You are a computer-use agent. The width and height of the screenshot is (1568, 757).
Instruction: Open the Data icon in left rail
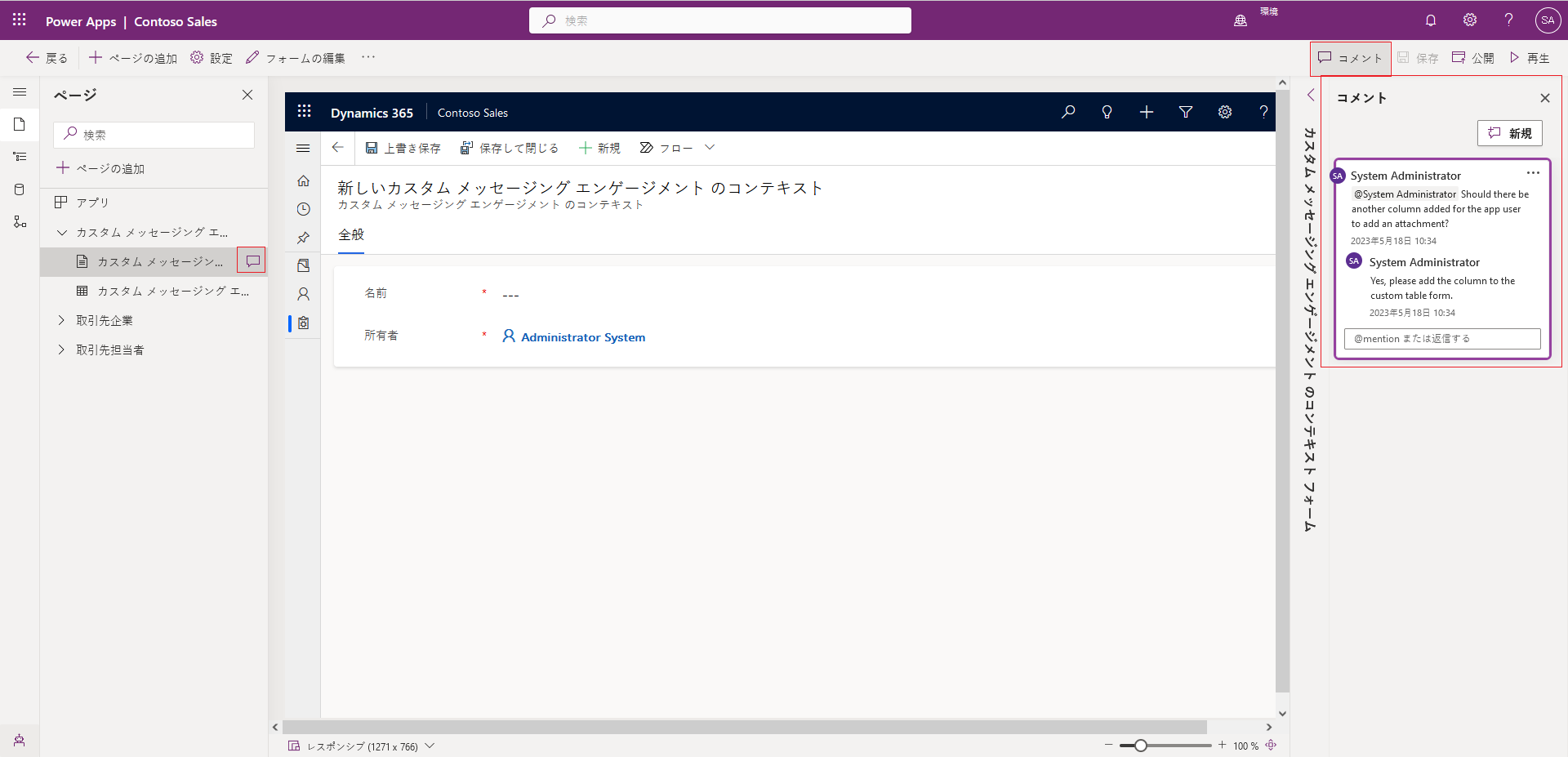click(20, 189)
